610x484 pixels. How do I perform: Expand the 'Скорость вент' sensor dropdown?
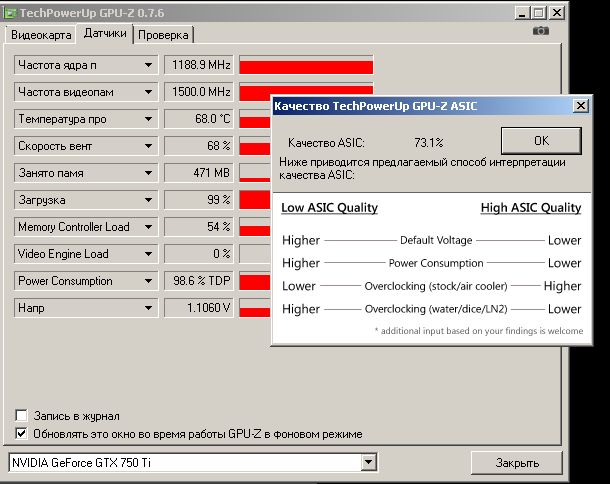(x=148, y=146)
